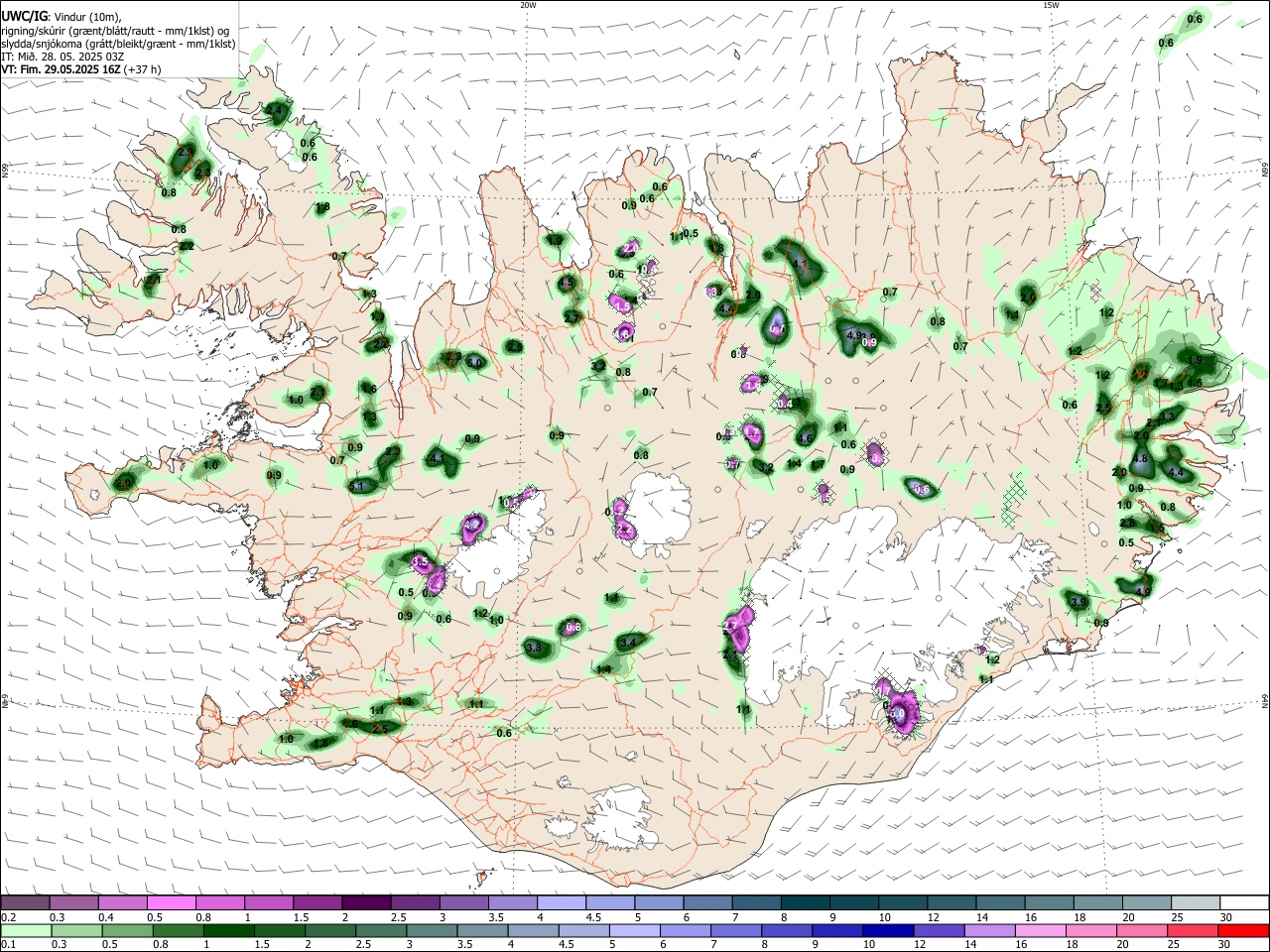Click the '3.9' precipitation value in the southeast
This screenshot has width=1270, height=952.
click(1079, 602)
